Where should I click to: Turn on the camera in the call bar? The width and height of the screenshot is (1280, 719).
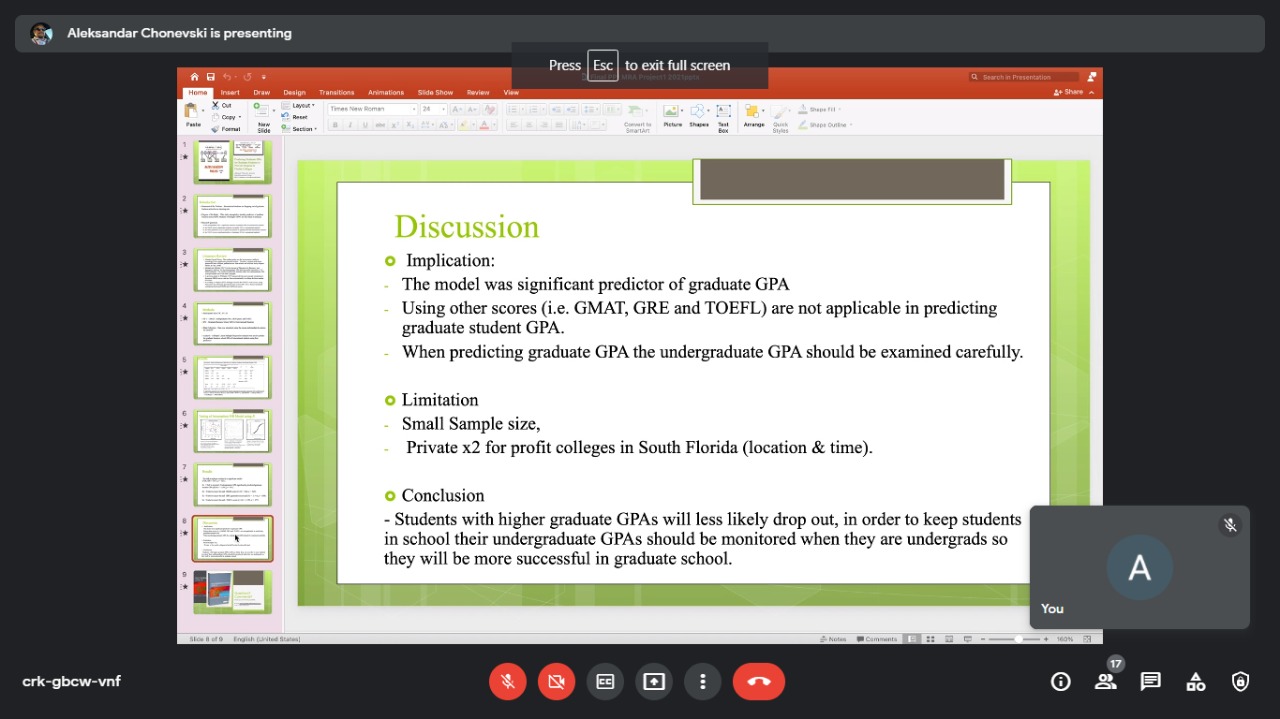(x=556, y=682)
